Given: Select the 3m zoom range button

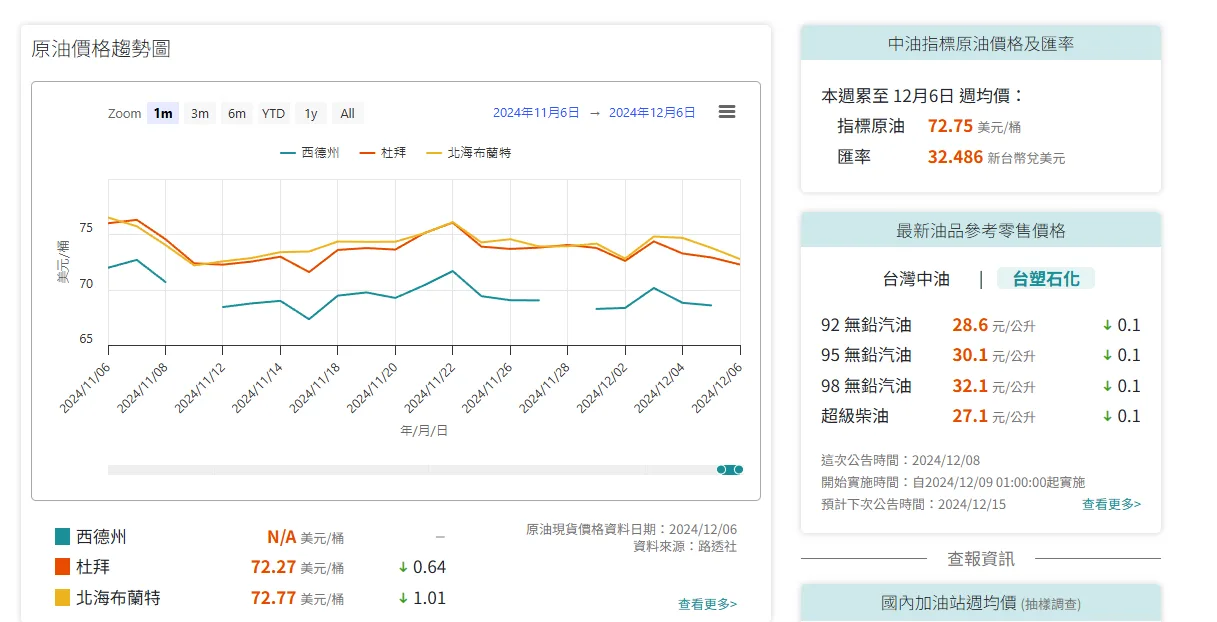Looking at the screenshot, I should [200, 113].
